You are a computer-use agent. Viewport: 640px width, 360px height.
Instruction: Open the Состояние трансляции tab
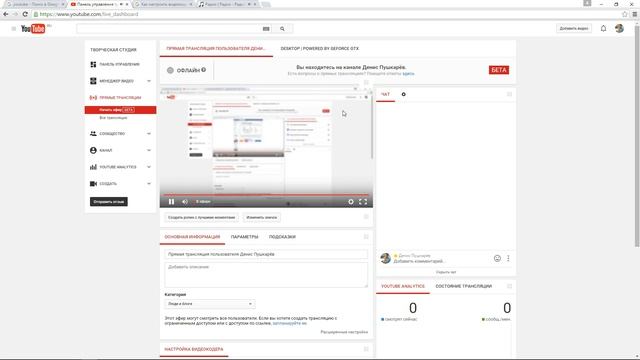pos(464,286)
